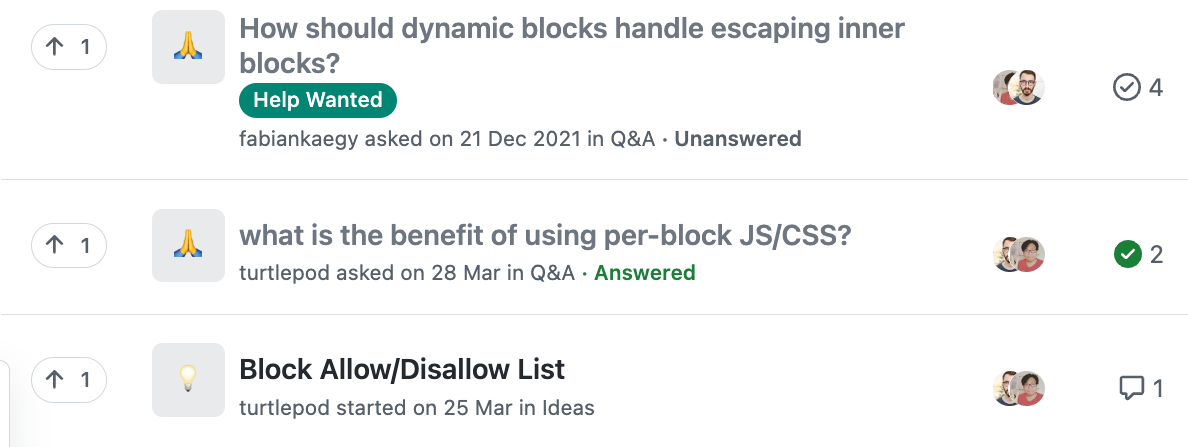Filter by the Help Wanted label
Screen dimensions: 1188x447
(318, 100)
